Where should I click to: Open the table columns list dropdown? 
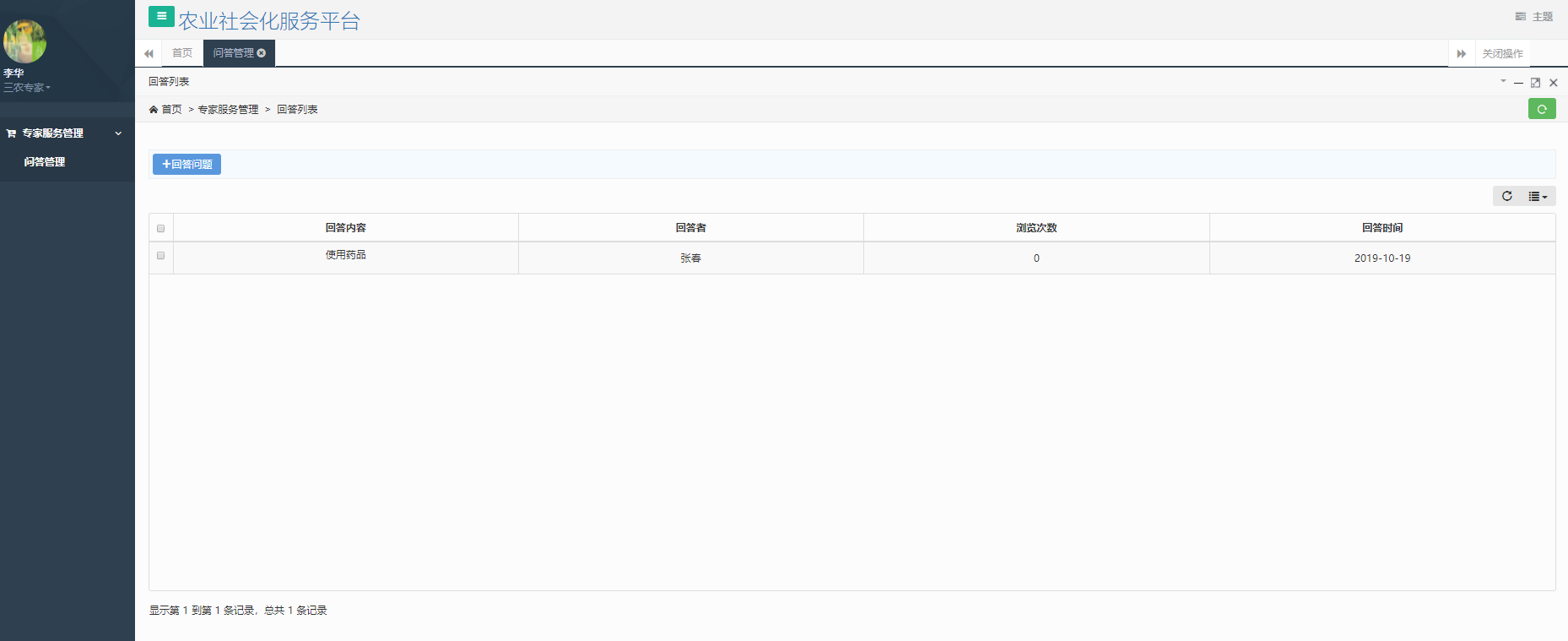point(1538,196)
